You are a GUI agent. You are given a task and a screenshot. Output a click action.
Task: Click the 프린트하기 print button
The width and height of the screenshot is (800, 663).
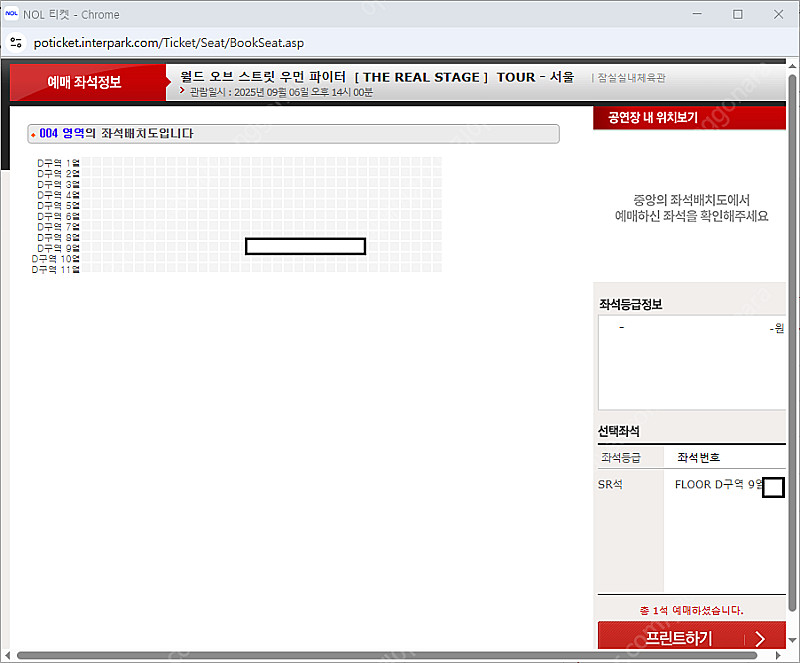click(691, 636)
